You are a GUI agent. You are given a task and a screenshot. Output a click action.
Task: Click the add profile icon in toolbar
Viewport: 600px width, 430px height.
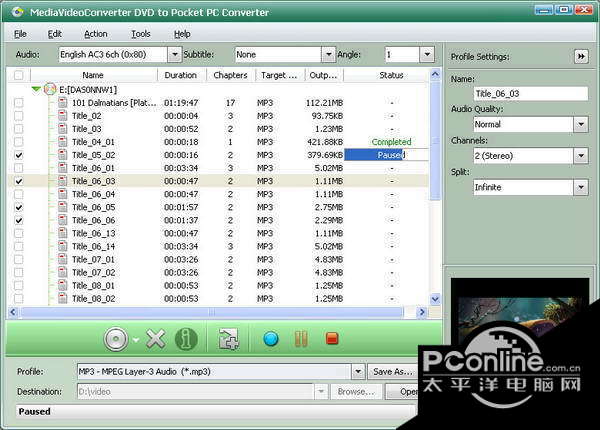pos(228,339)
